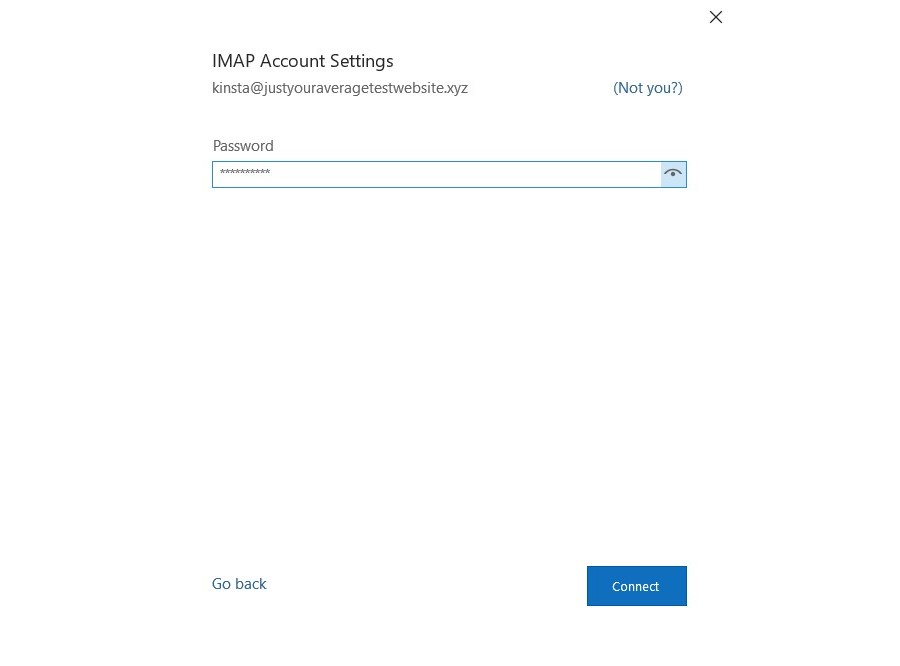
Task: Show hidden password characters
Action: 673,174
